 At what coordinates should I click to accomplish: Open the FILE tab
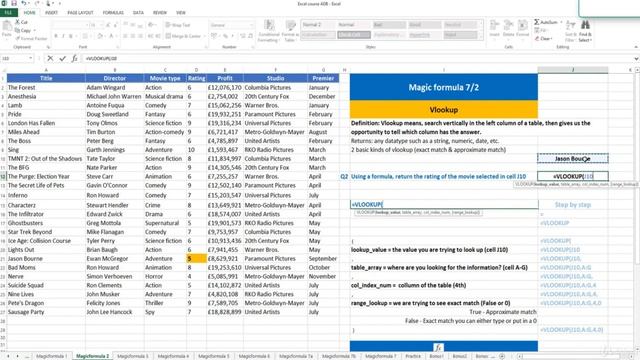pos(8,13)
